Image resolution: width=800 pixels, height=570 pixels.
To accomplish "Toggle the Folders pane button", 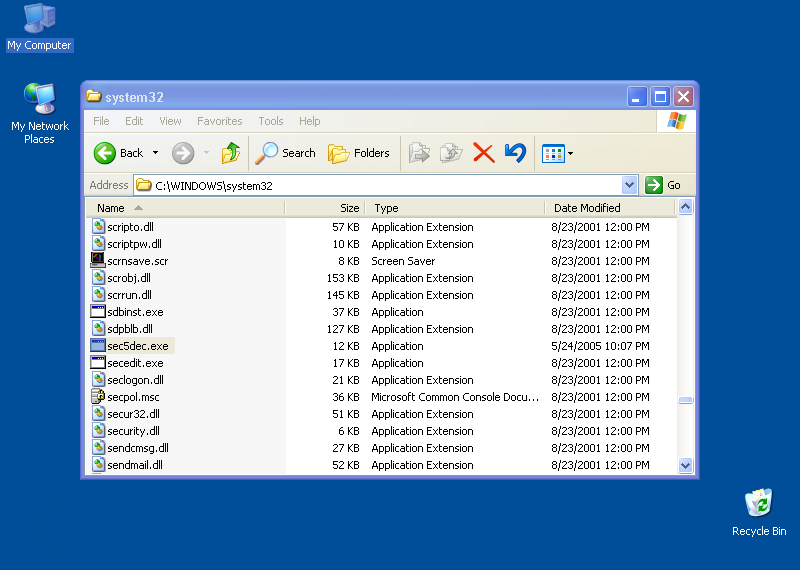I will 358,153.
